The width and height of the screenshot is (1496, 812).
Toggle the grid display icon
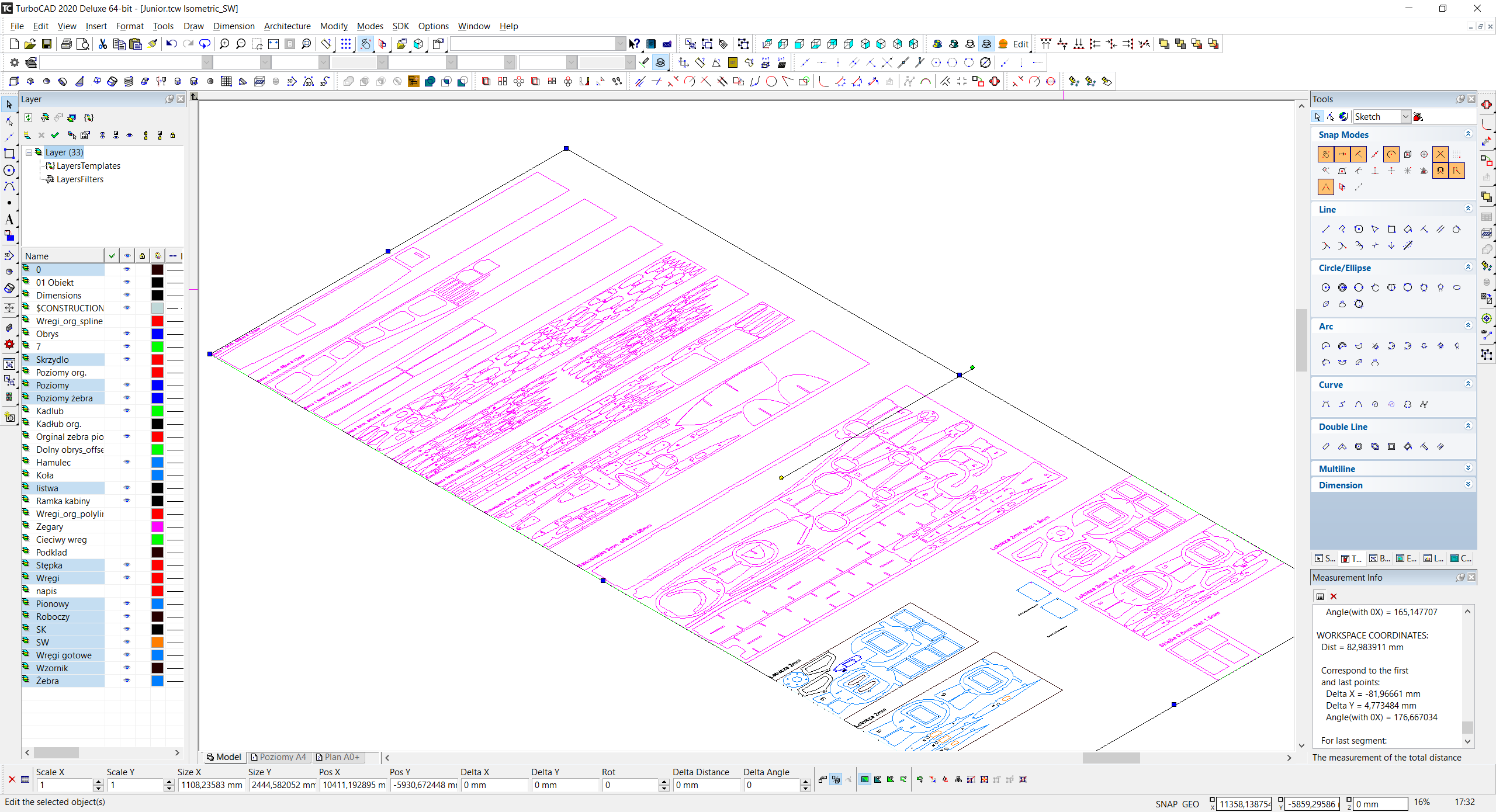(x=346, y=44)
